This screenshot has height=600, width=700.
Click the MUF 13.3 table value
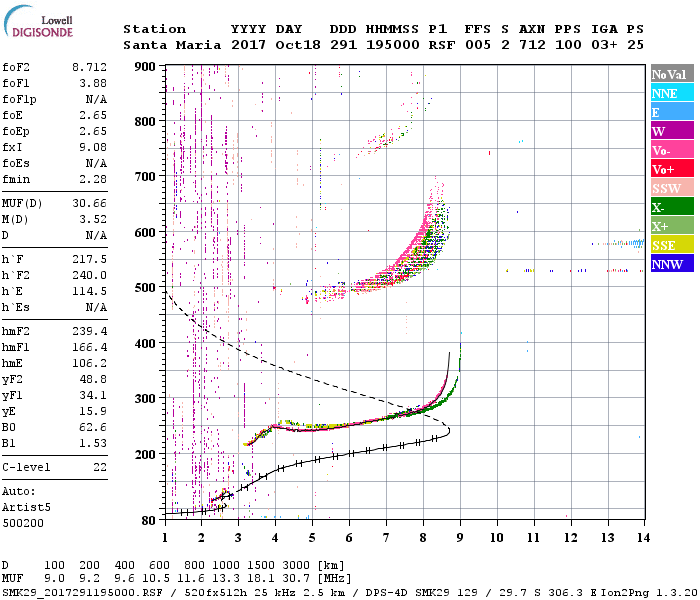[226, 579]
